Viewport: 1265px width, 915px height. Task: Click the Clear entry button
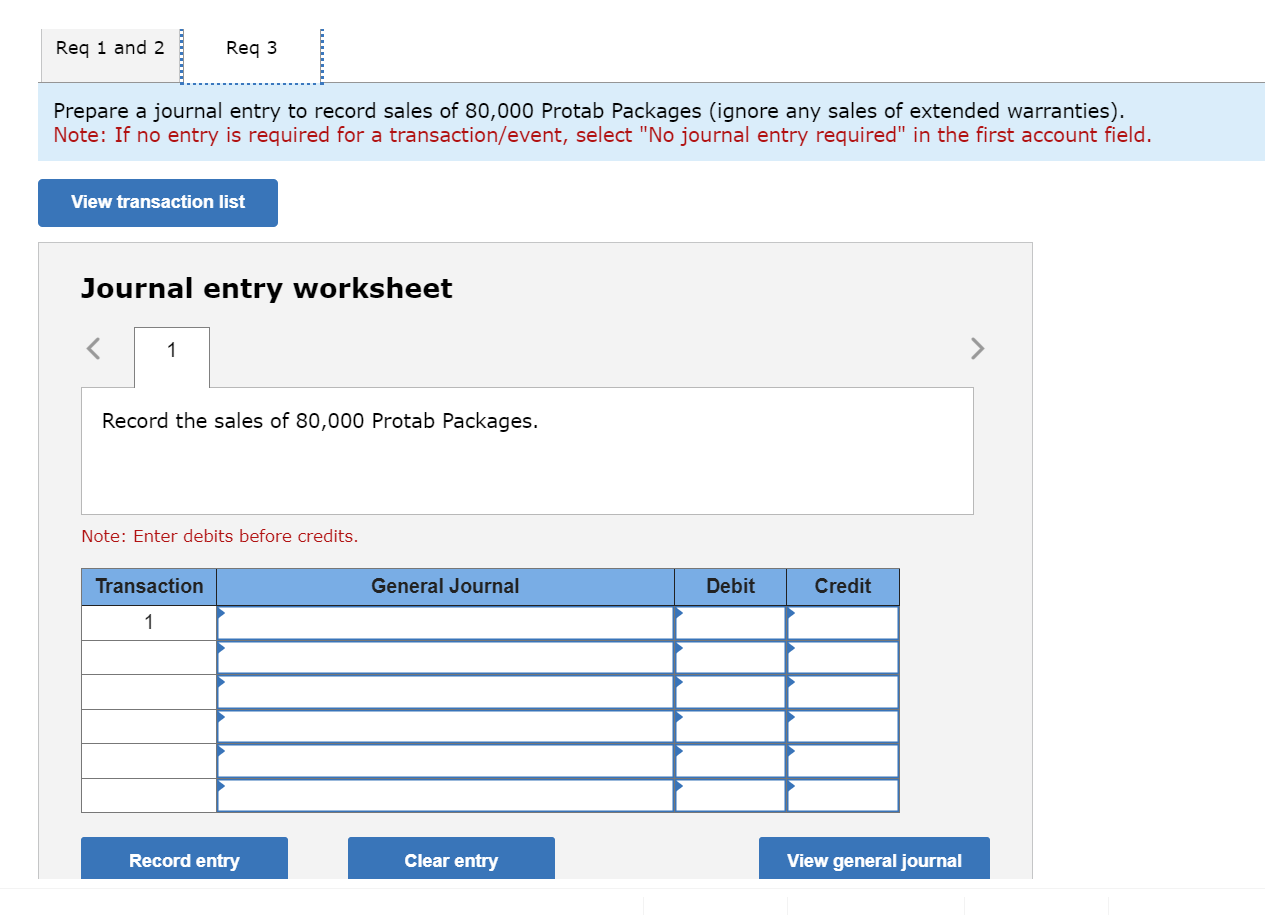pos(451,860)
